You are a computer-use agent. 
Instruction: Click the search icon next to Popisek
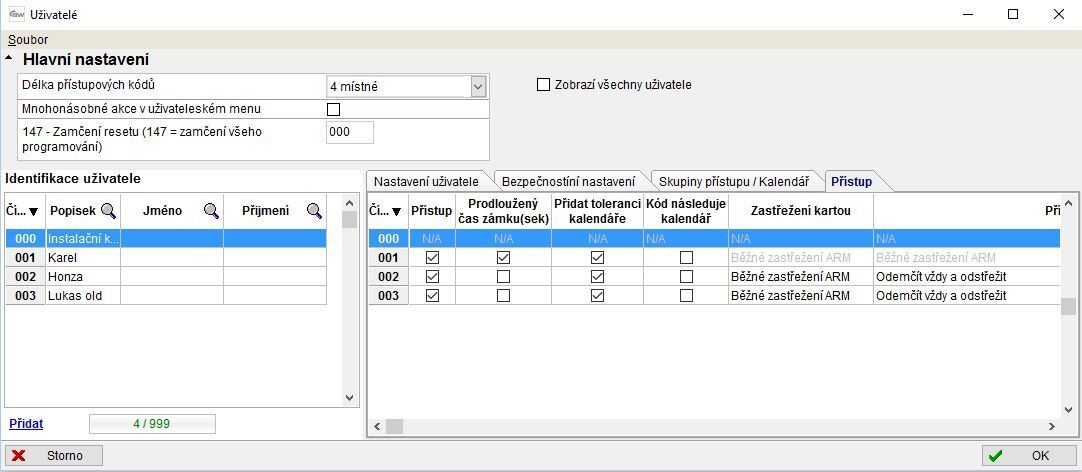coord(108,211)
